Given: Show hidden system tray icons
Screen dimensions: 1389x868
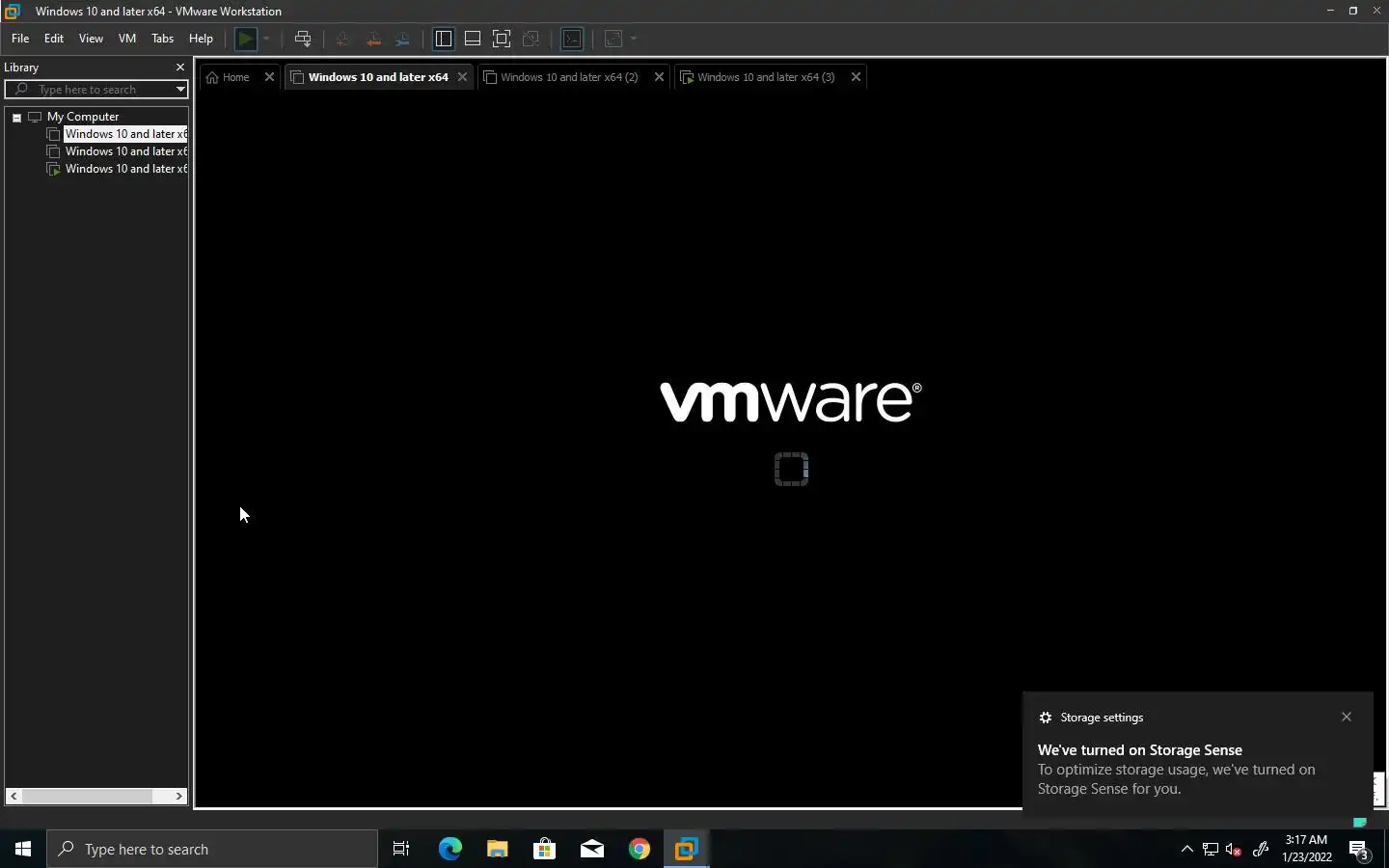Looking at the screenshot, I should click(x=1186, y=849).
